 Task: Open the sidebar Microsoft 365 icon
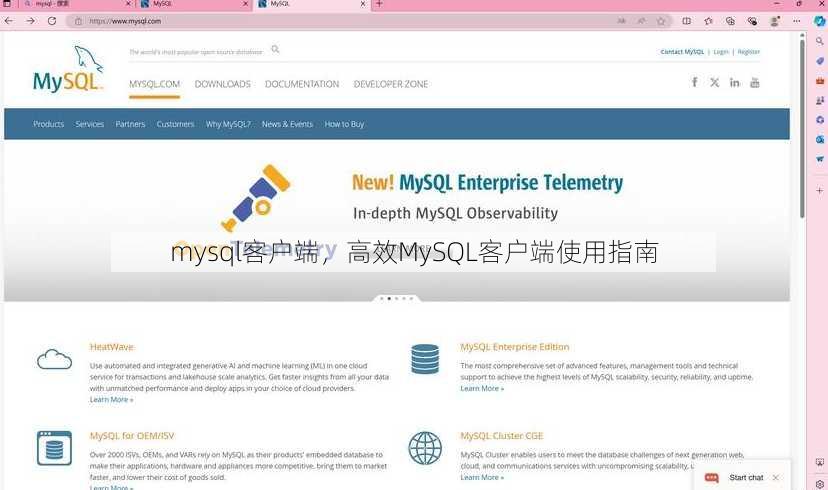point(820,120)
